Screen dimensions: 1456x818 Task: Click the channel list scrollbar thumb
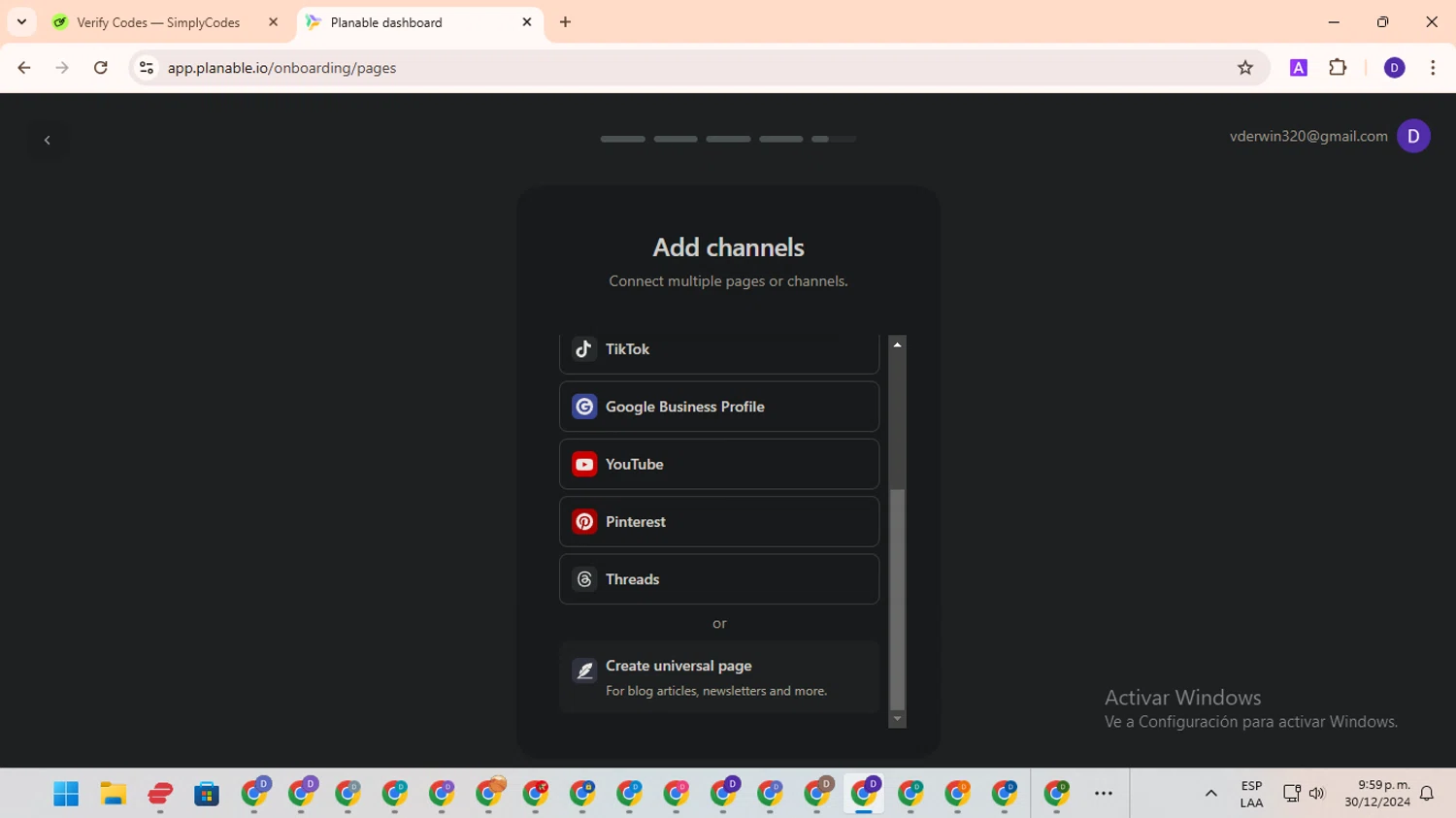point(897,600)
